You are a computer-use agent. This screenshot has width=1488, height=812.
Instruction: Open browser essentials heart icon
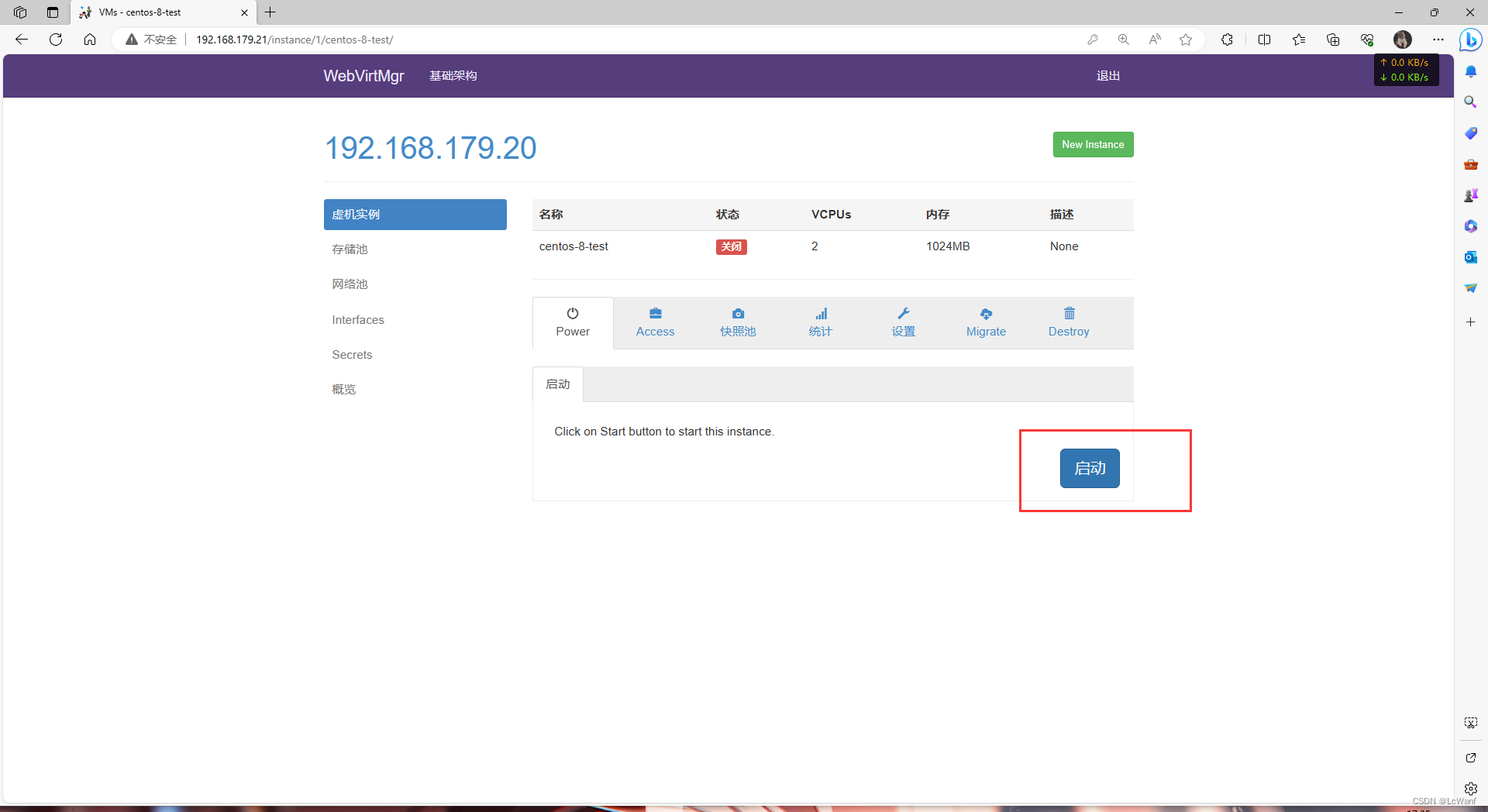pos(1367,40)
